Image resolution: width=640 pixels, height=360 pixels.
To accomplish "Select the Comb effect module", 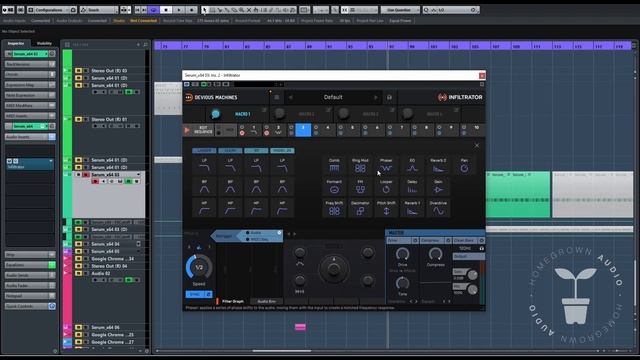I will [x=334, y=166].
